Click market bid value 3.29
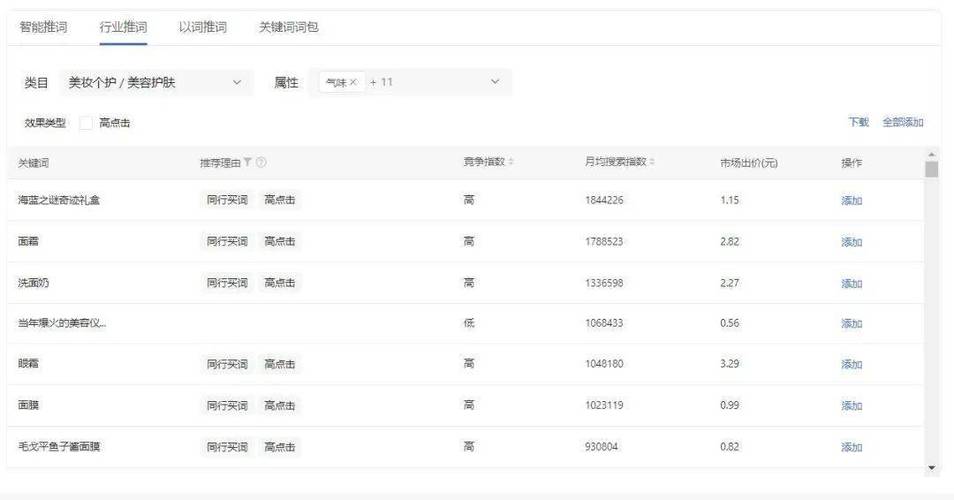The image size is (954, 500). pyautogui.click(x=729, y=364)
